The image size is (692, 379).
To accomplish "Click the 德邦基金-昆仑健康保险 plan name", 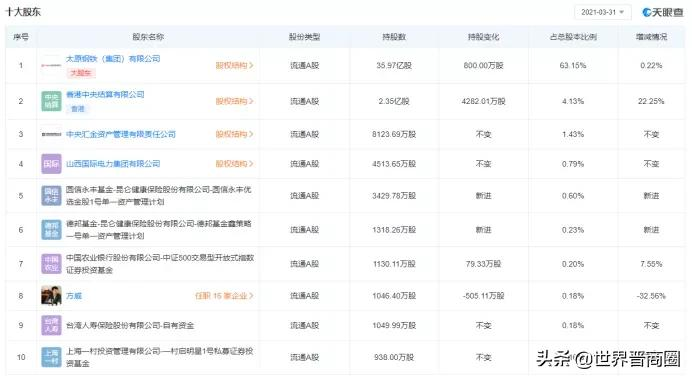I will 159,230.
